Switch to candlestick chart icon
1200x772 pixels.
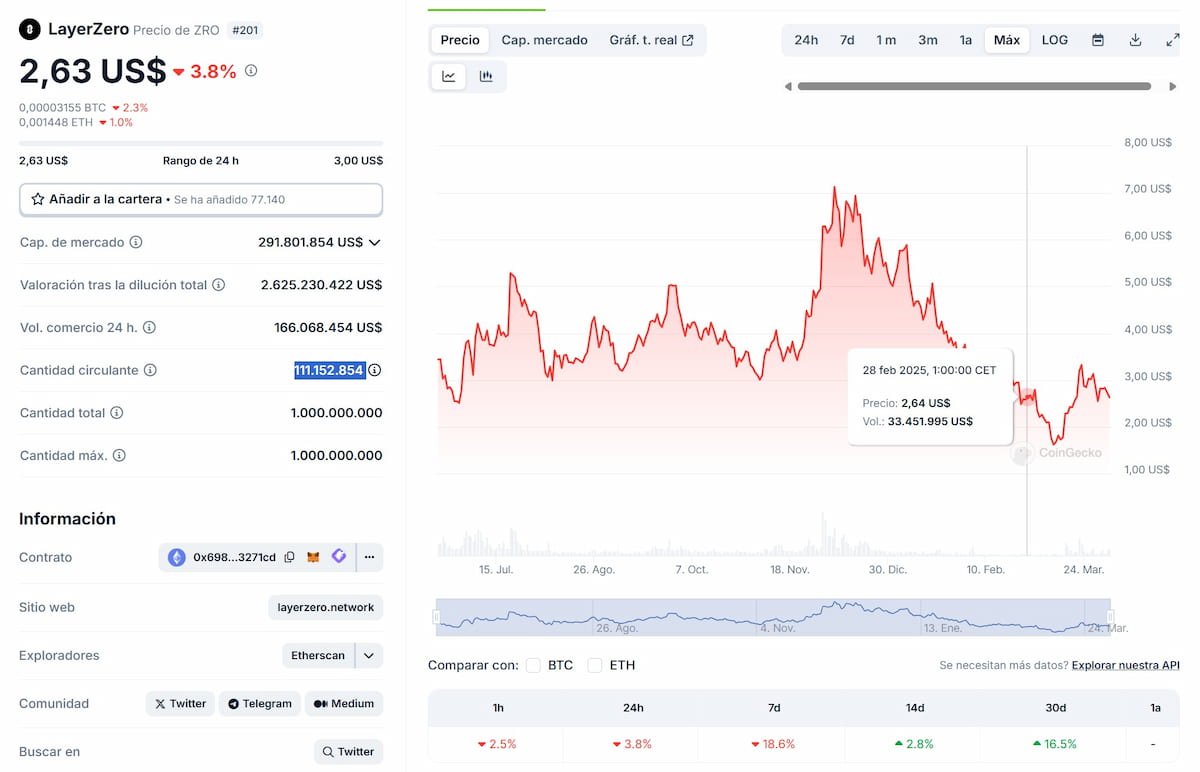click(x=486, y=76)
